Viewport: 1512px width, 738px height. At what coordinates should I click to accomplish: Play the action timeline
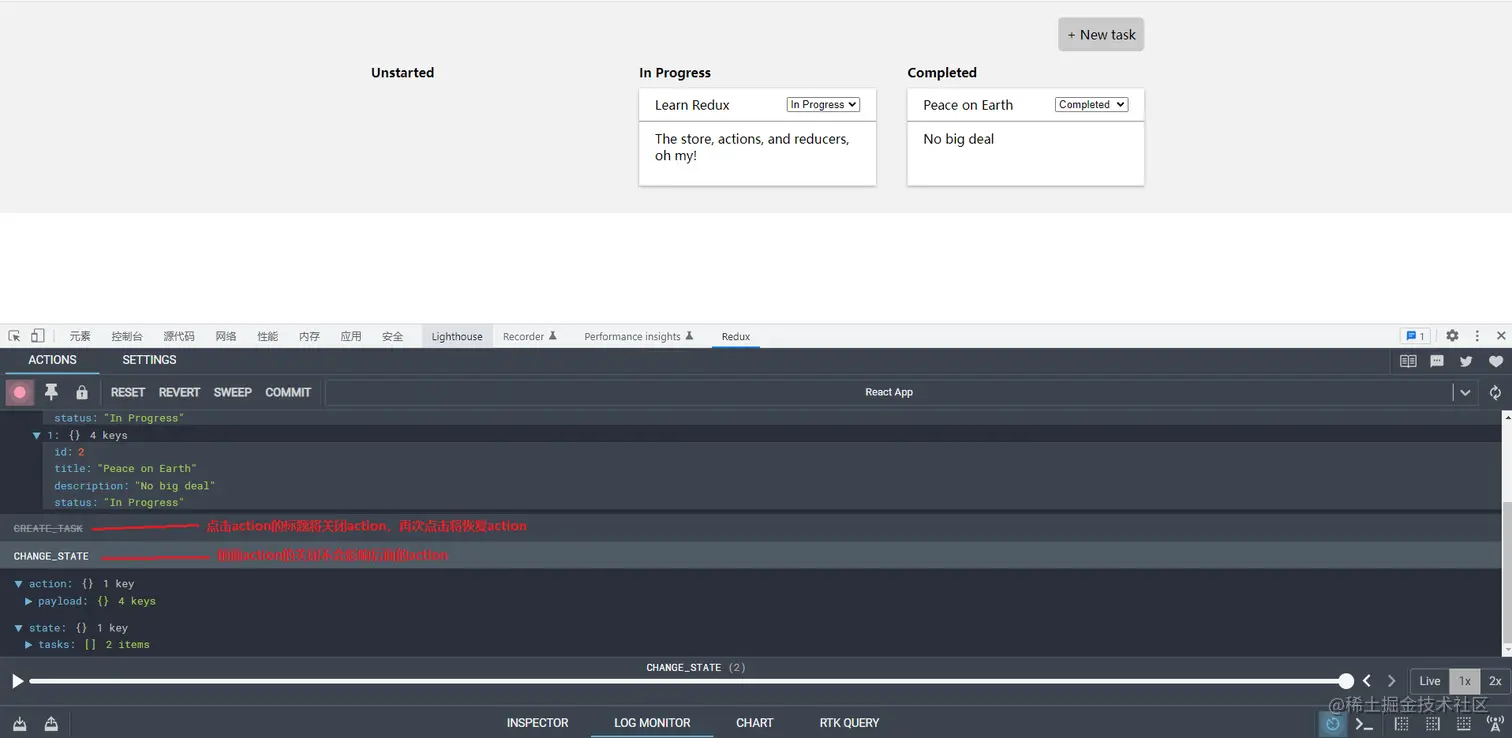(17, 681)
